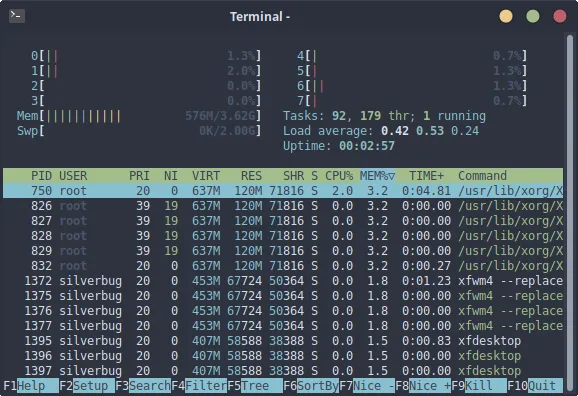Sort by the TIME+ column header
The width and height of the screenshot is (578, 396).
(426, 176)
